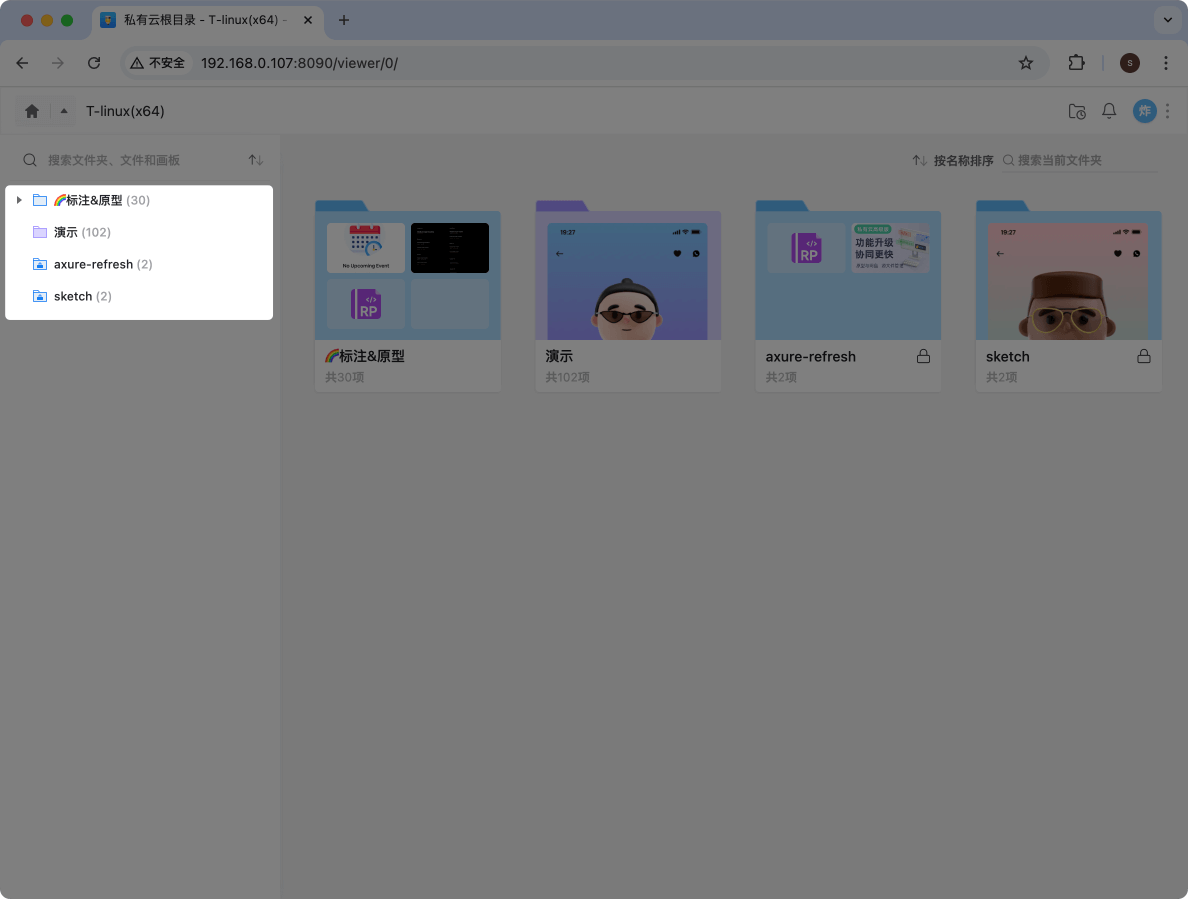Click the lock icon on the sketch folder card

1143,355
